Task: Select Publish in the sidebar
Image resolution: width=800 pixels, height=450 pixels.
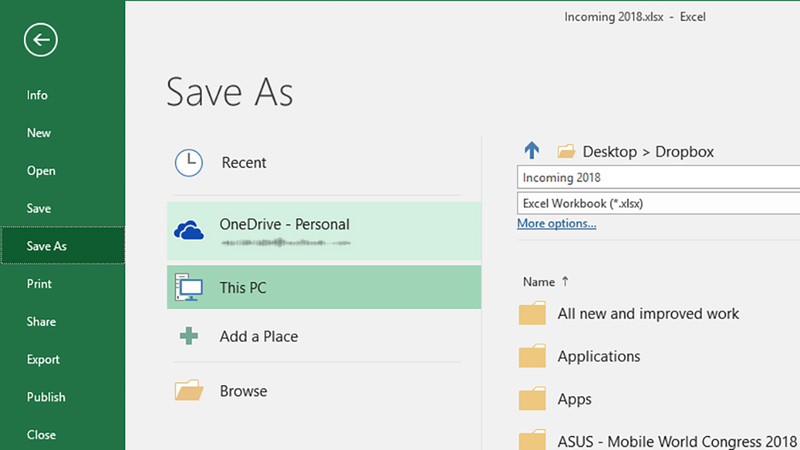Action: pyautogui.click(x=46, y=397)
